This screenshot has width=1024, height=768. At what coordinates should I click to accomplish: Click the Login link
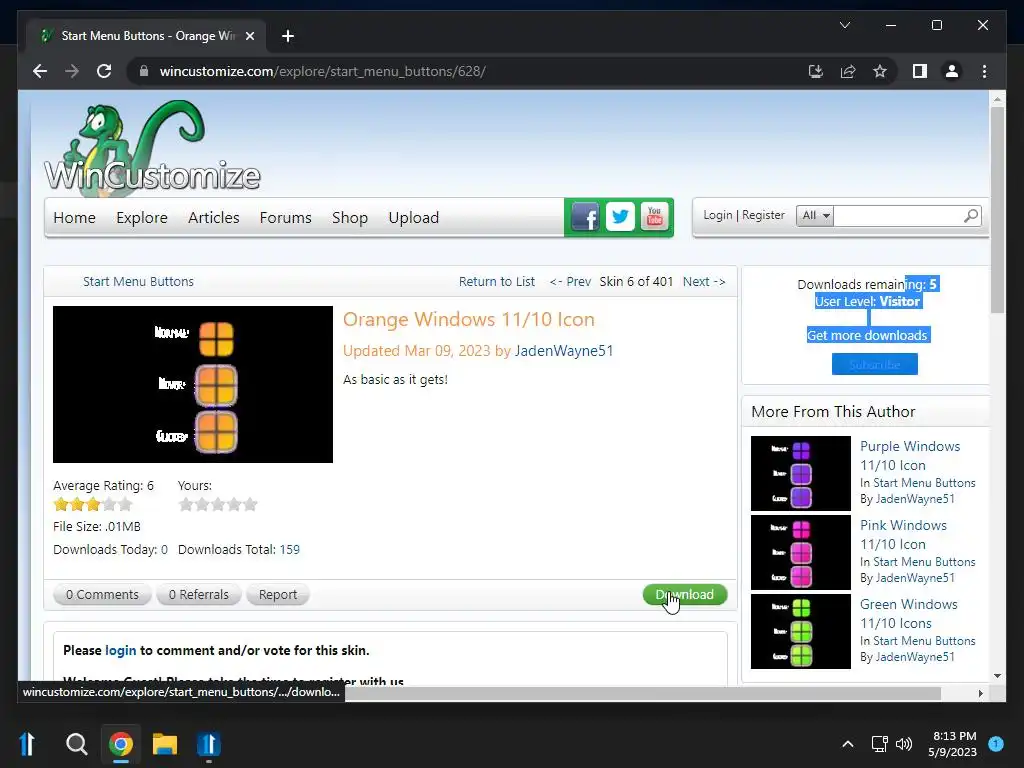point(718,215)
